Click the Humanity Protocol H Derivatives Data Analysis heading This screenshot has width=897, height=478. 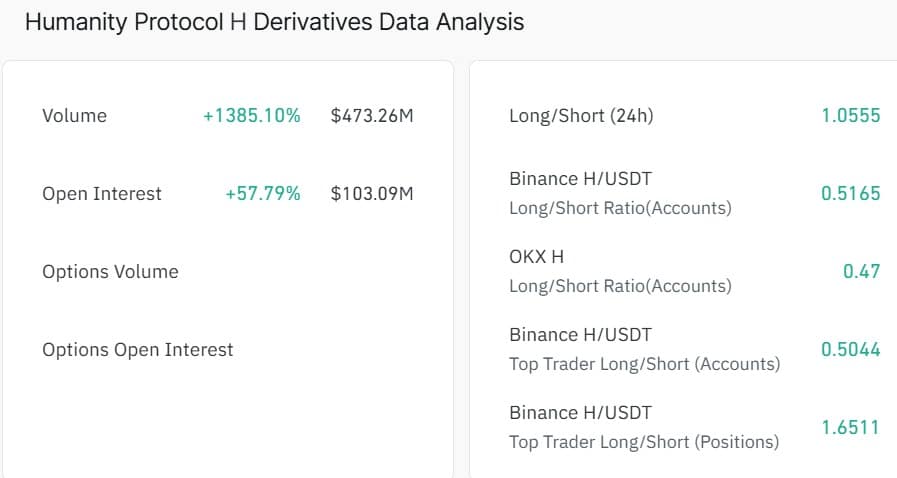tap(274, 22)
